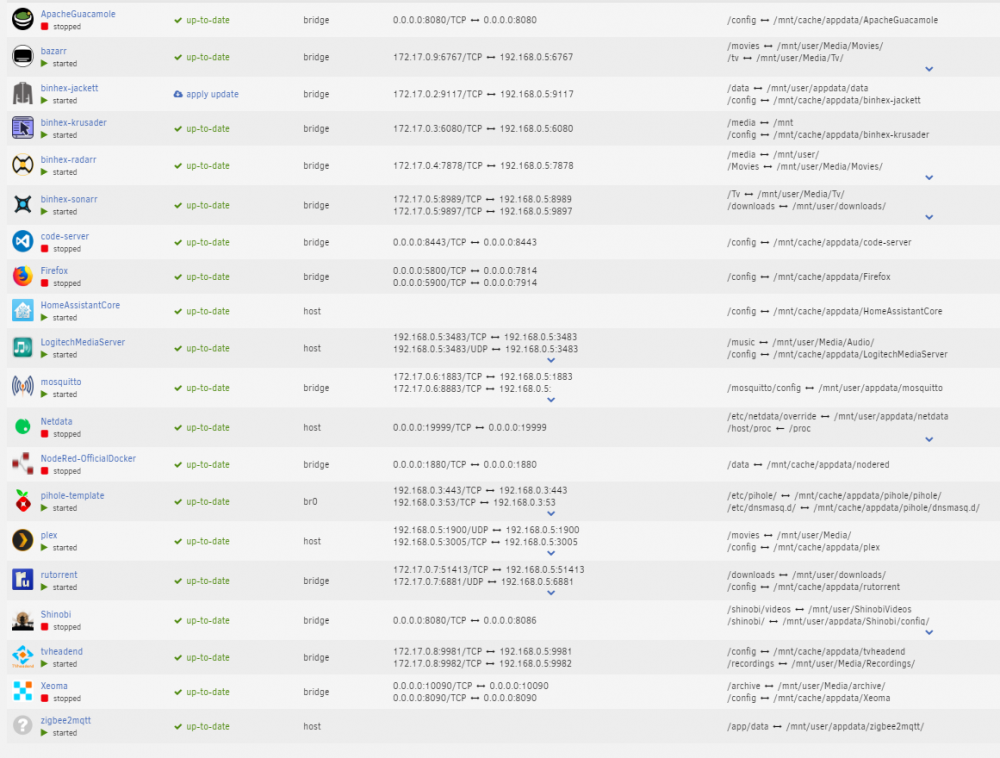This screenshot has height=758, width=1000.
Task: Open the LogitechMediaServer music icon
Action: (22, 347)
